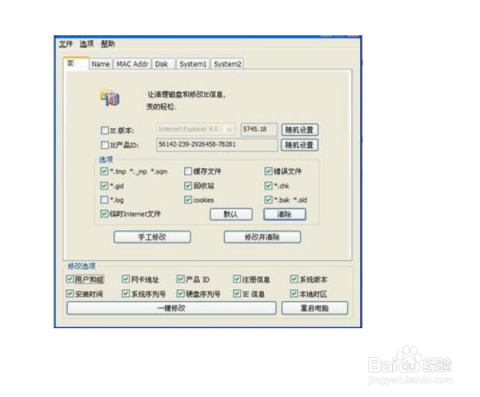Screen dimensions: 480x397
Task: Toggle the 硬盘序列号 checkbox
Action: coord(180,294)
